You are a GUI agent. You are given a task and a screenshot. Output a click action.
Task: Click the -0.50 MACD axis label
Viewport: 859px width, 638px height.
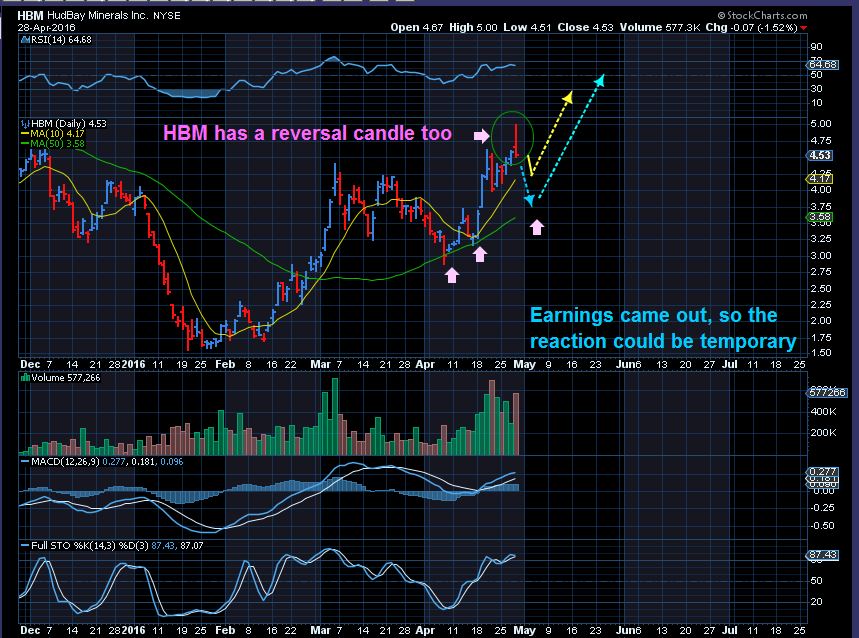pyautogui.click(x=821, y=526)
